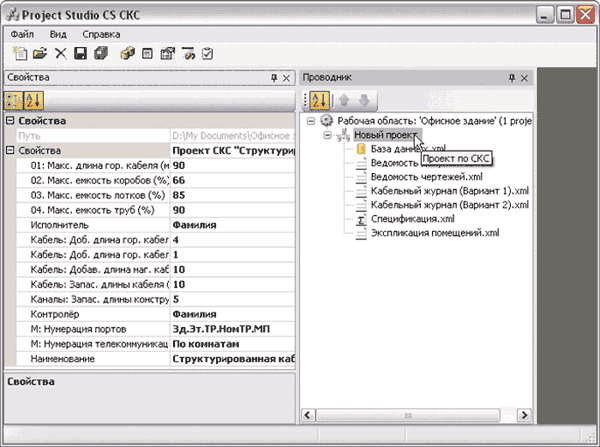
Task: Click the properties window toolbar icon
Action: point(168,54)
